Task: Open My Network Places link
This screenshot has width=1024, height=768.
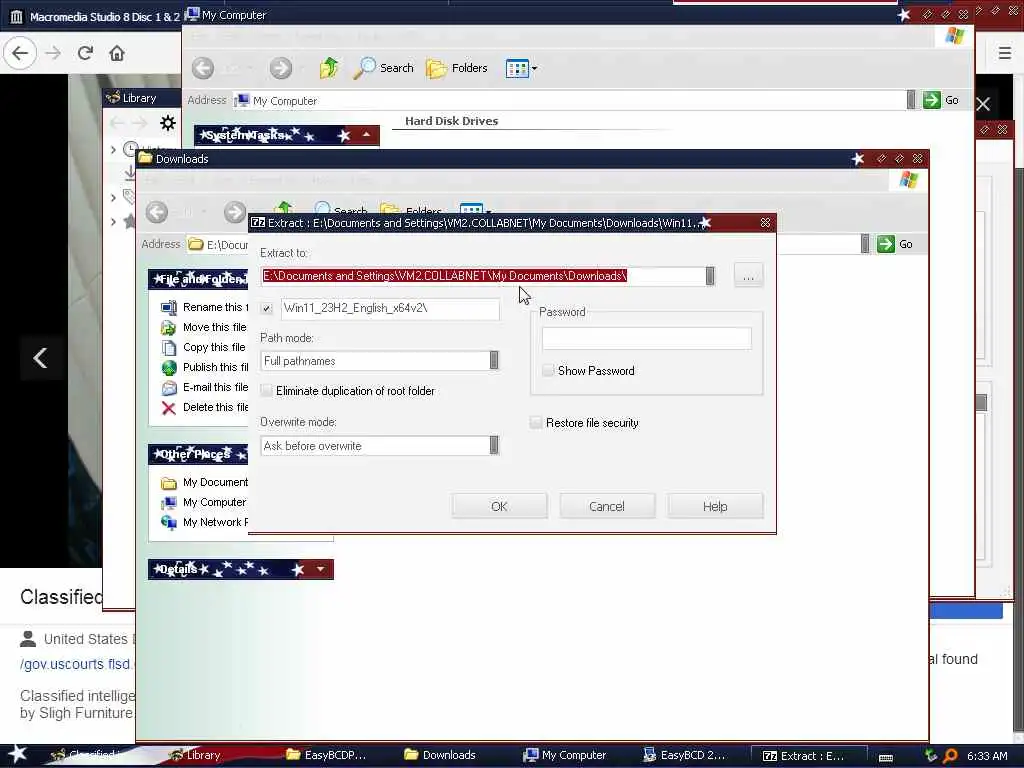Action: coord(205,522)
